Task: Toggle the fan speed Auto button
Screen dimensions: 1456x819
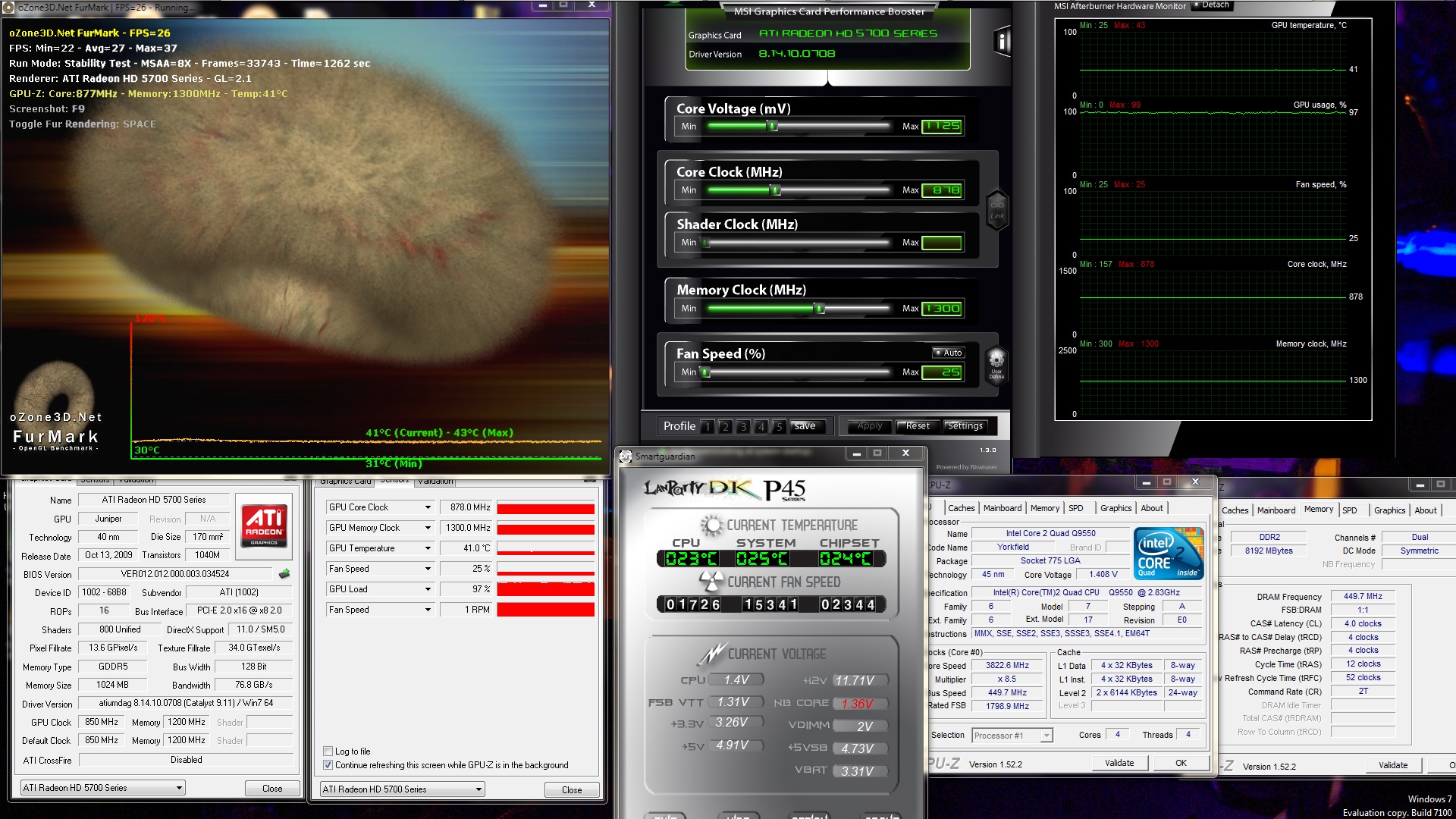Action: coord(948,353)
